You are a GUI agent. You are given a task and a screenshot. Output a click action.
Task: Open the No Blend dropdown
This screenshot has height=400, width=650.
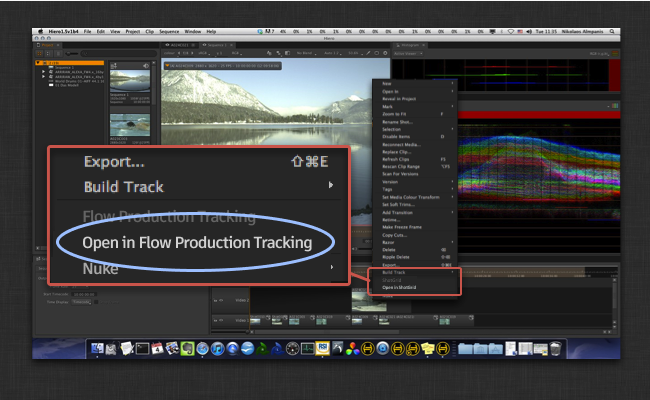coord(306,53)
